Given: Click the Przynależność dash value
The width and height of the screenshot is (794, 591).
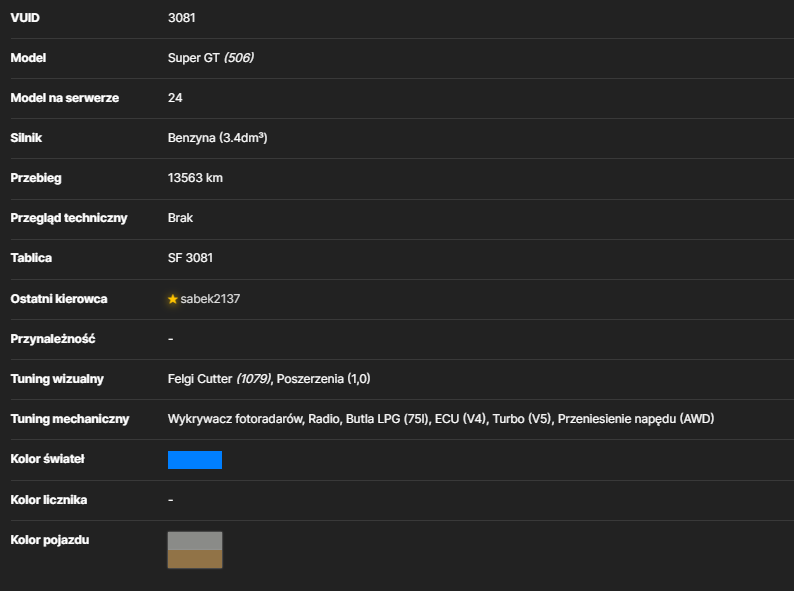Looking at the screenshot, I should [x=171, y=339].
